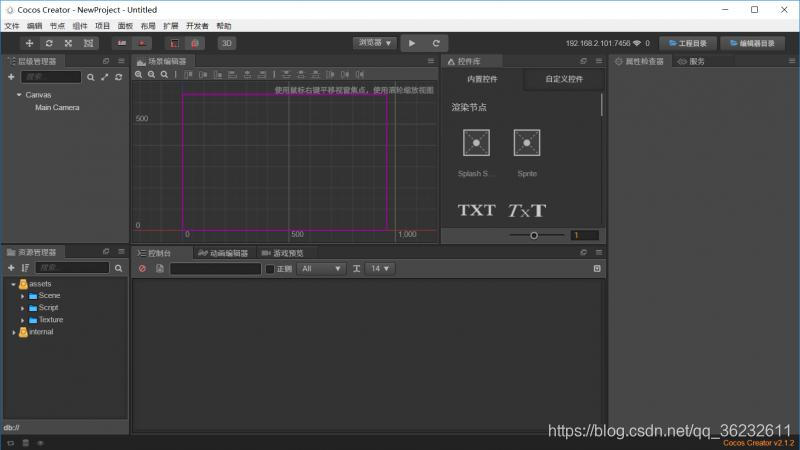Open the 项目 menu

click(103, 26)
